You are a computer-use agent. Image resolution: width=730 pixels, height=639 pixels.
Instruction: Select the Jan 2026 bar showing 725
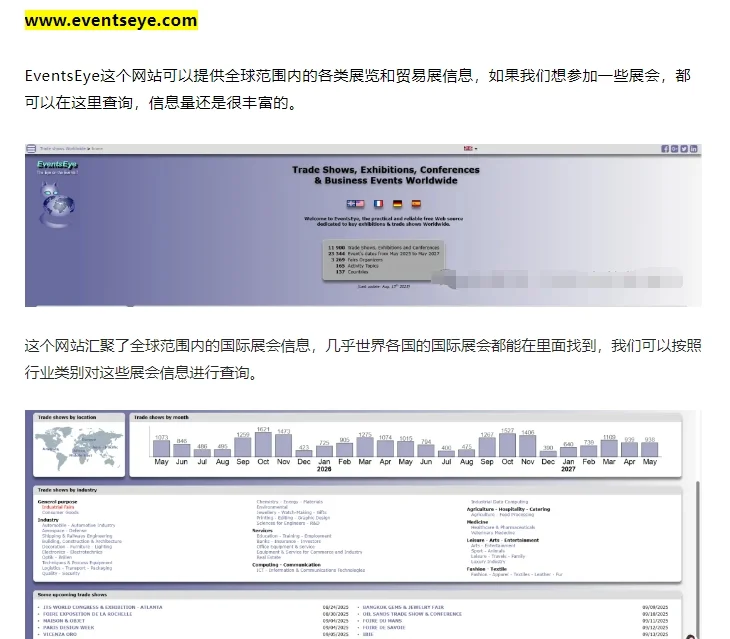[324, 451]
